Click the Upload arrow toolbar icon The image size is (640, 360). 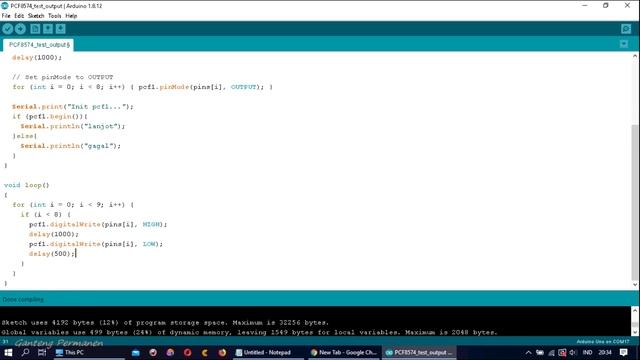pos(20,29)
